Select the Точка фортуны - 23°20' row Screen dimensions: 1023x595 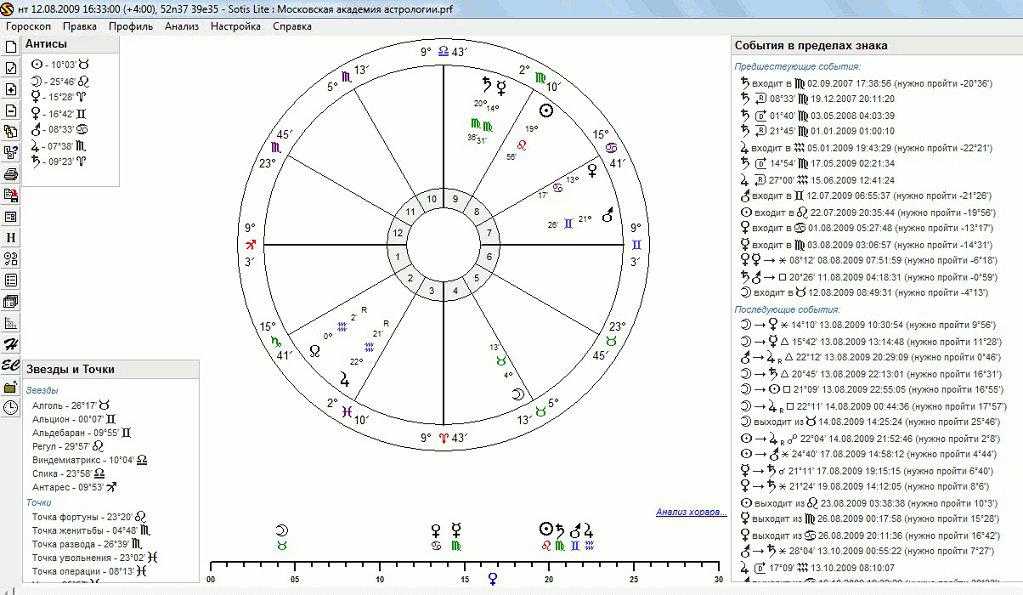(89, 517)
